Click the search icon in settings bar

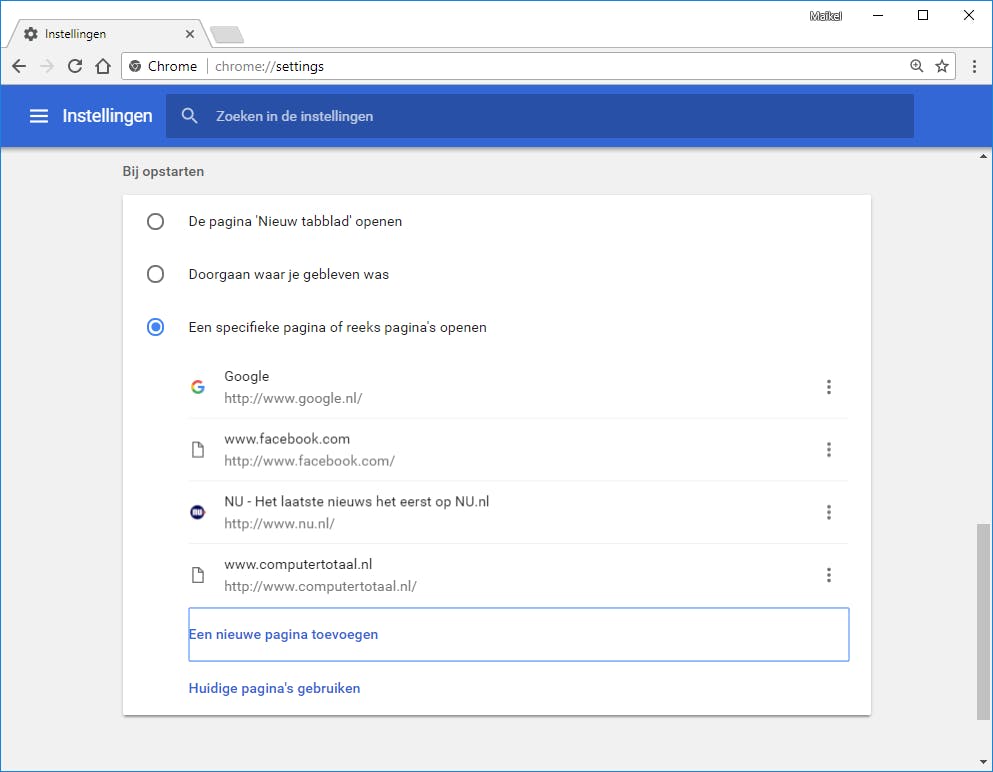pos(190,116)
